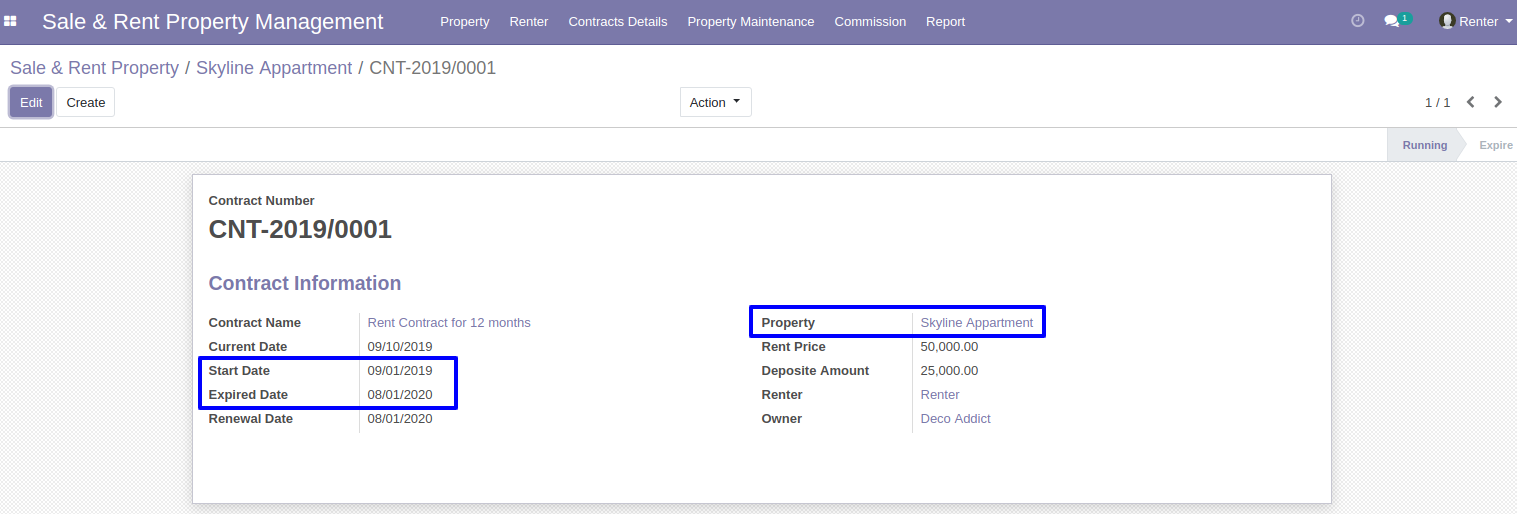The height and width of the screenshot is (514, 1517).
Task: Go to Sale & Rent Property breadcrumb
Action: pos(94,68)
